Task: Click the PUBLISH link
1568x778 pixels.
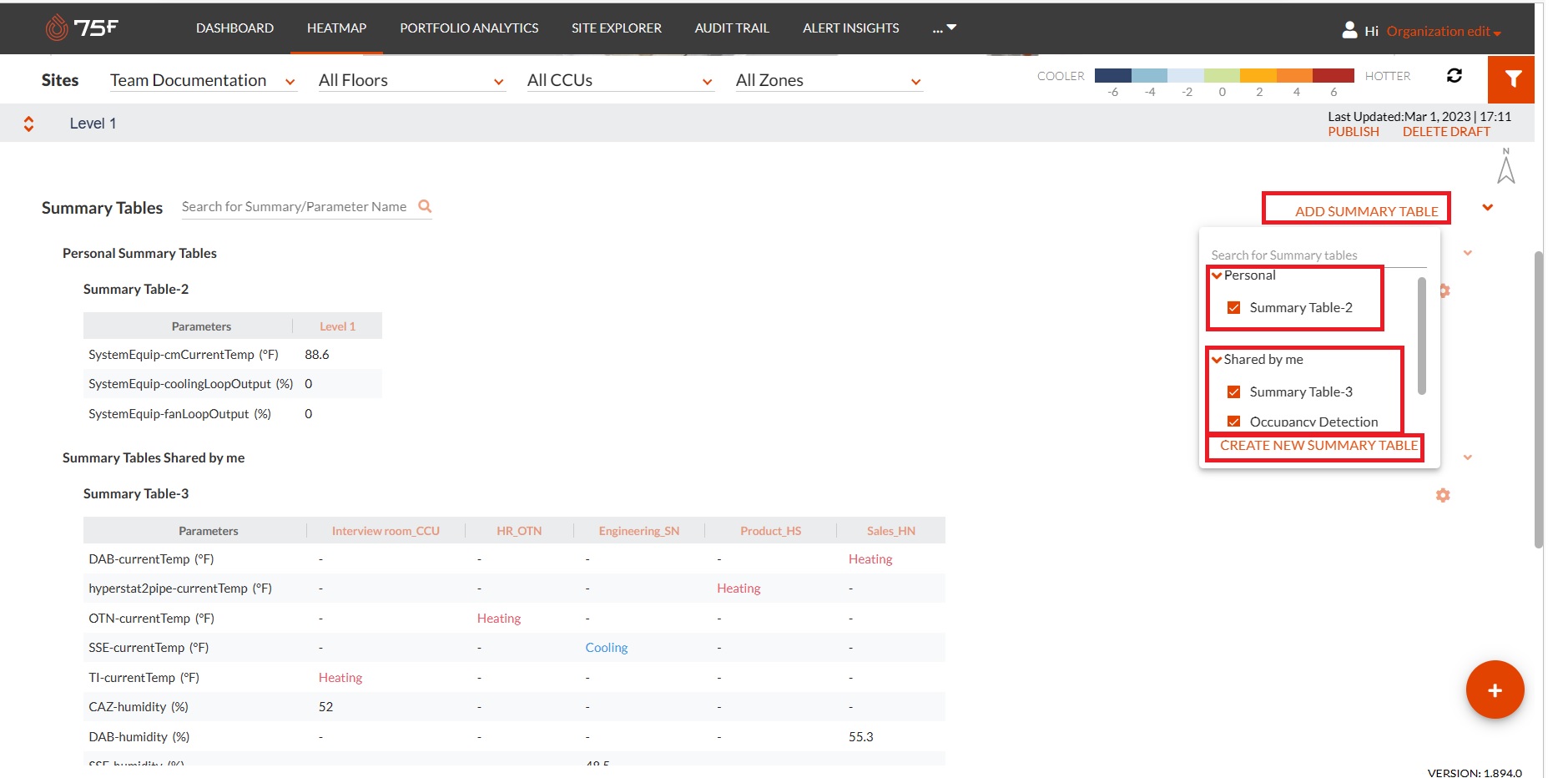Action: point(1352,131)
